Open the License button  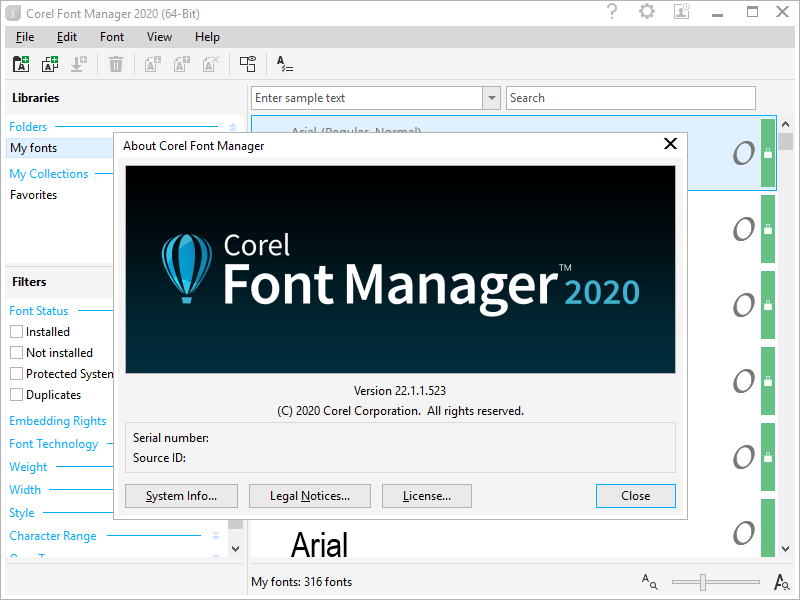tap(427, 496)
